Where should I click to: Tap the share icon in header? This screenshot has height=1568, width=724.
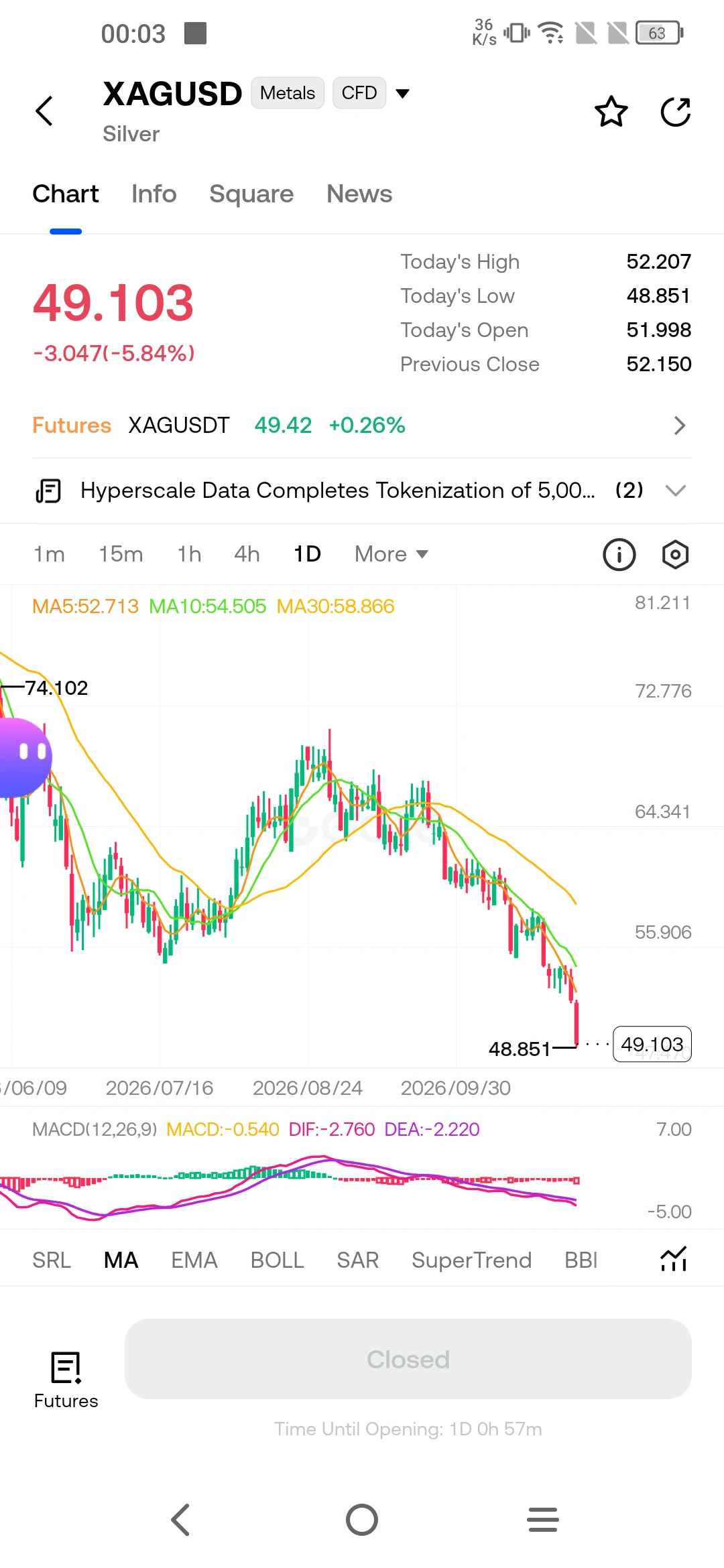click(x=675, y=111)
